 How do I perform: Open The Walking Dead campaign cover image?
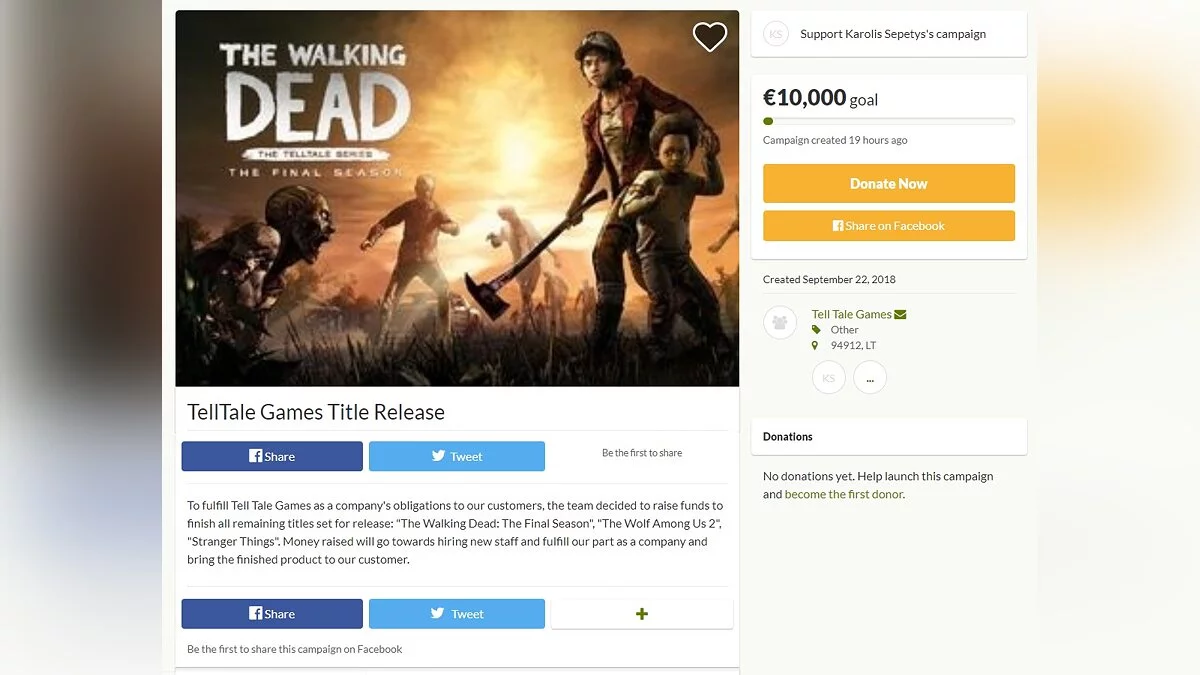pyautogui.click(x=457, y=198)
